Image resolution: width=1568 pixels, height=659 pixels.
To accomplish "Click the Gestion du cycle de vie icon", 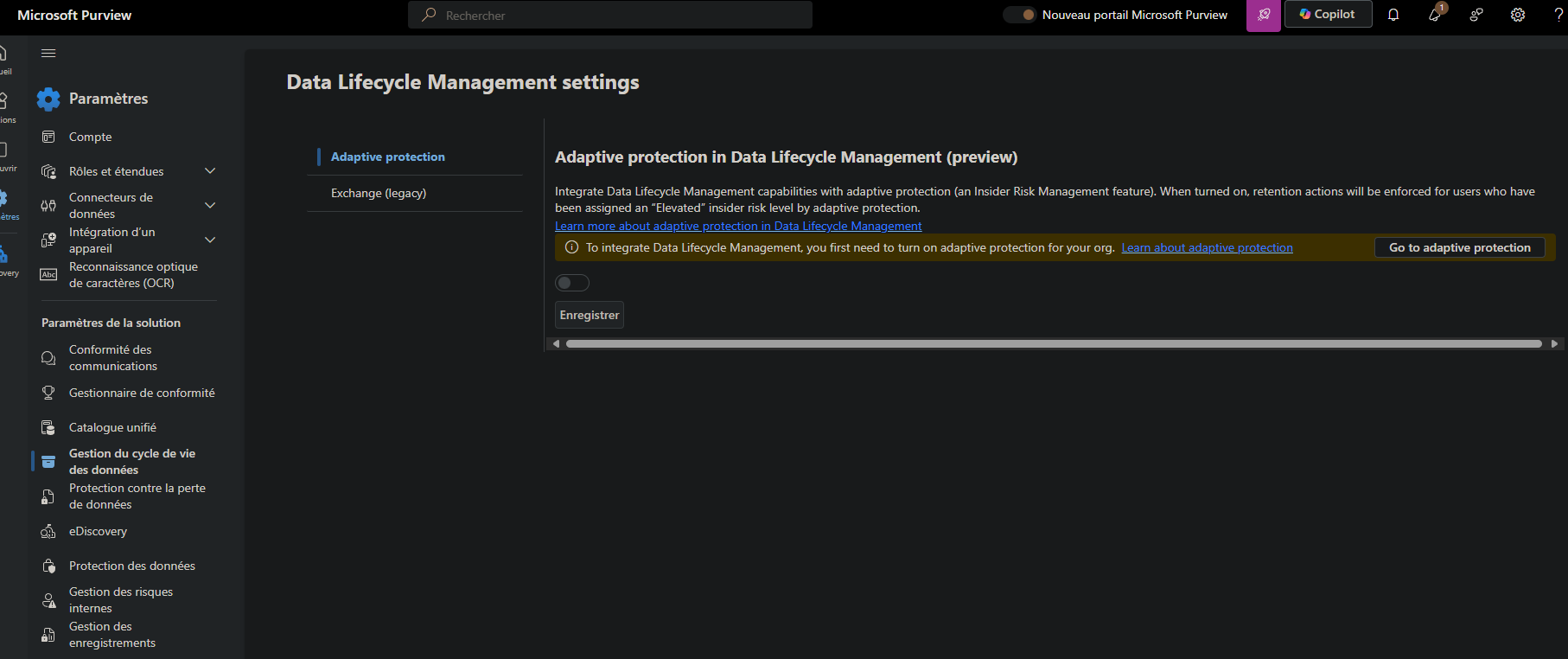I will 48,462.
